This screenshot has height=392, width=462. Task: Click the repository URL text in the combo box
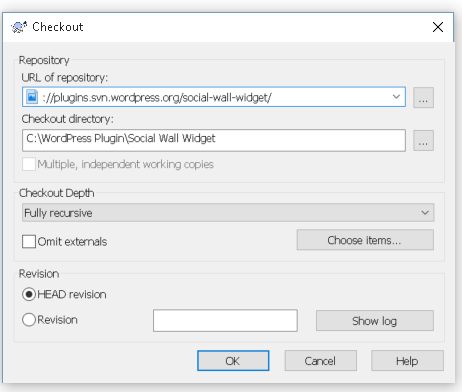[x=157, y=98]
